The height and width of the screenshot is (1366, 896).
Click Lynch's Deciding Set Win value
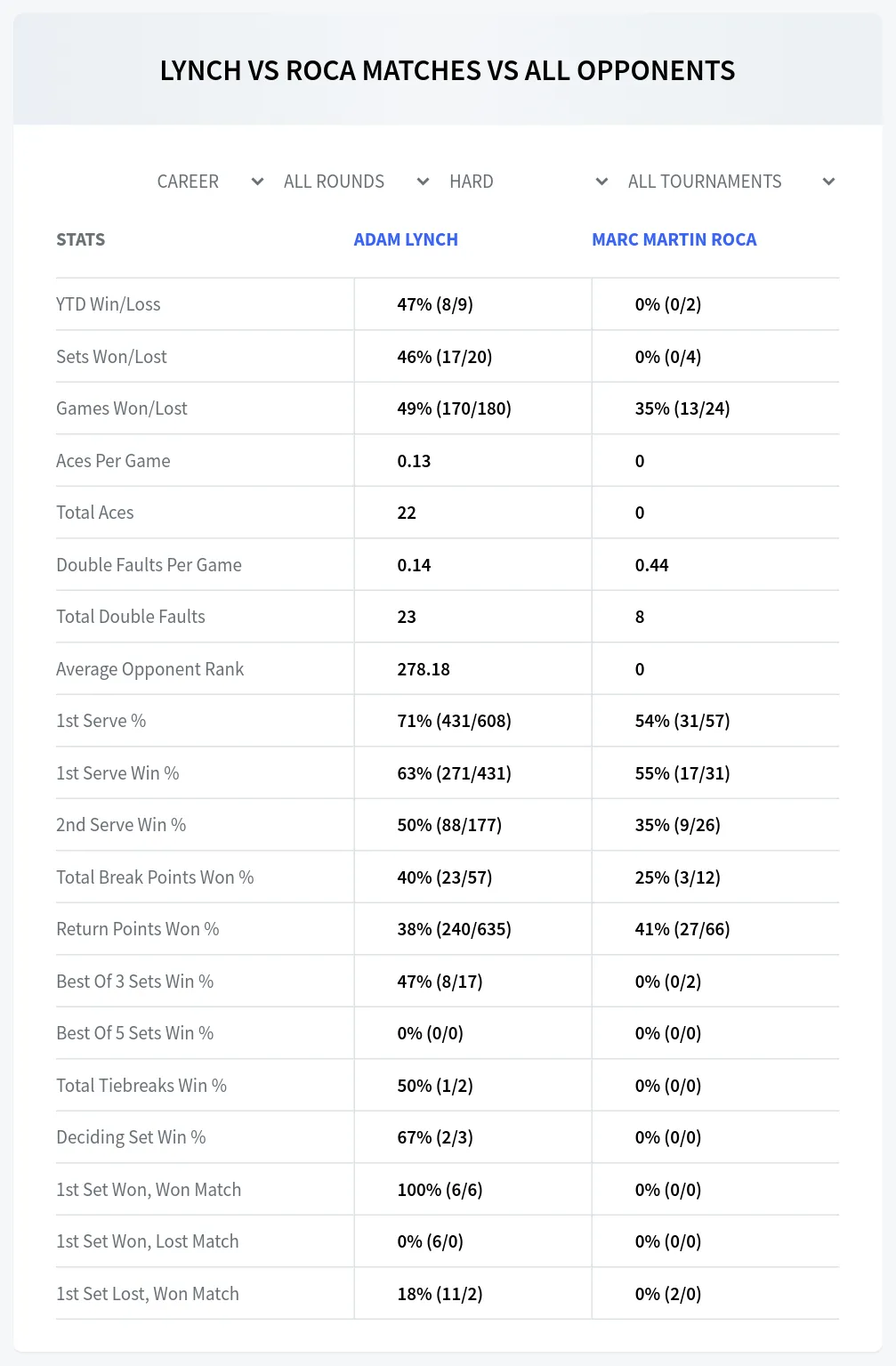pyautogui.click(x=435, y=1137)
